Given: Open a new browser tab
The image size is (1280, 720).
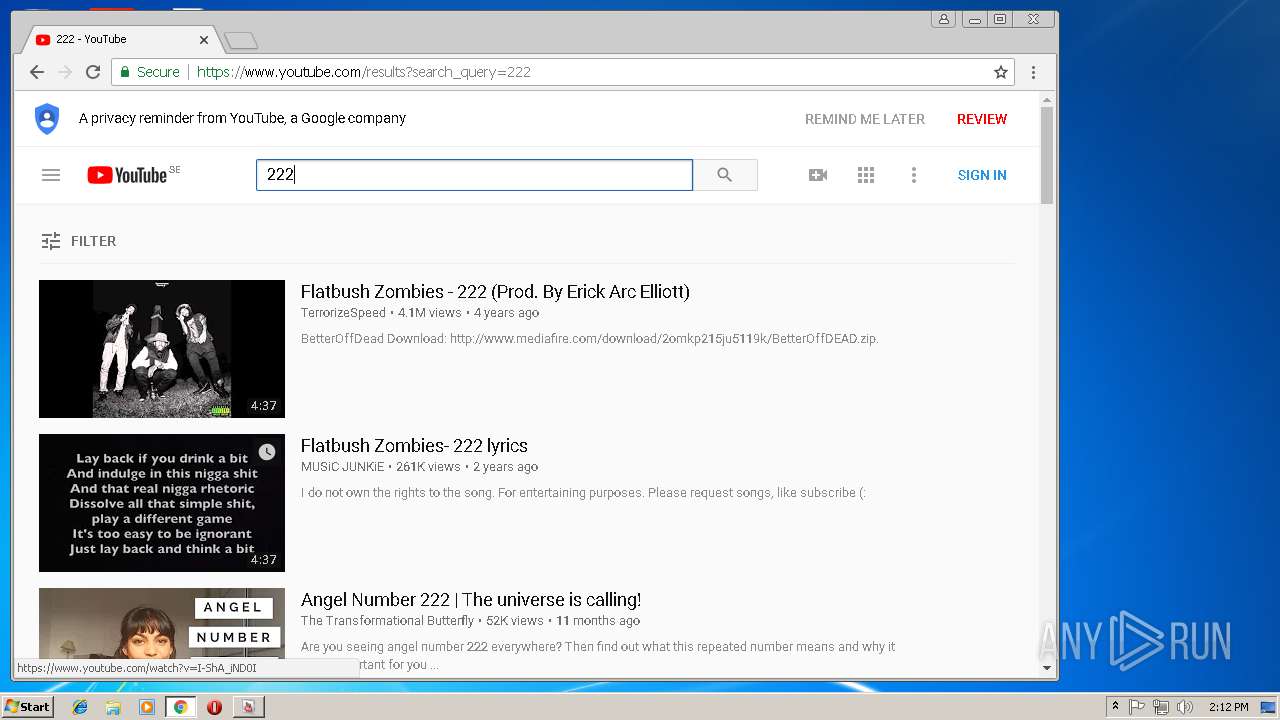Looking at the screenshot, I should [x=241, y=41].
